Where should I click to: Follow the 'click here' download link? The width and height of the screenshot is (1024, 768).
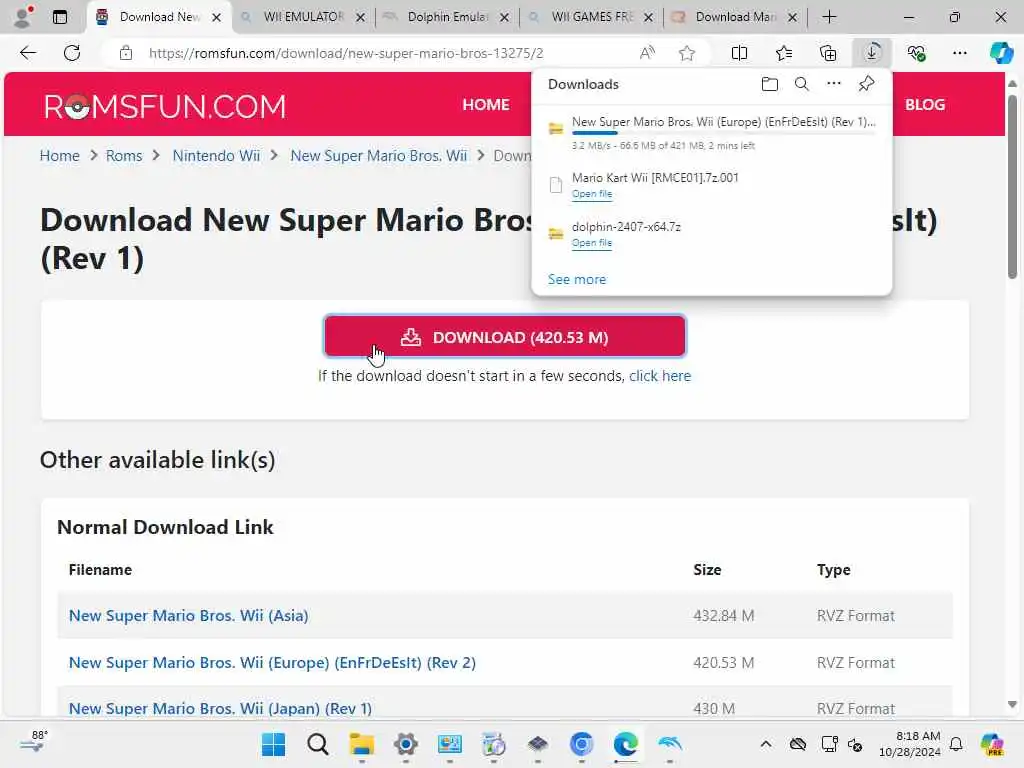pyautogui.click(x=660, y=376)
